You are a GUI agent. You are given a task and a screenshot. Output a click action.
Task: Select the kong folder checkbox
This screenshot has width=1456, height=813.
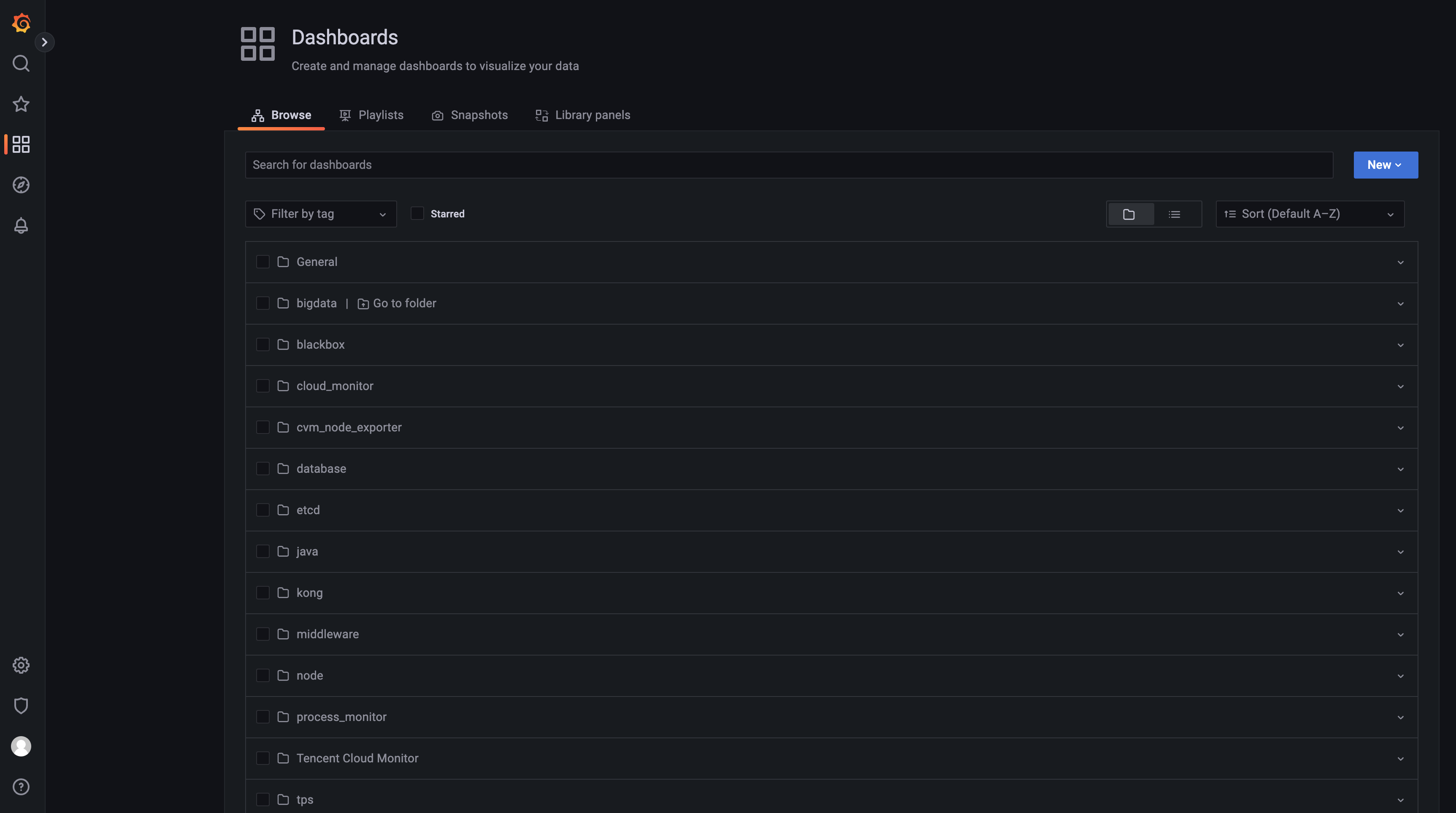click(x=263, y=593)
